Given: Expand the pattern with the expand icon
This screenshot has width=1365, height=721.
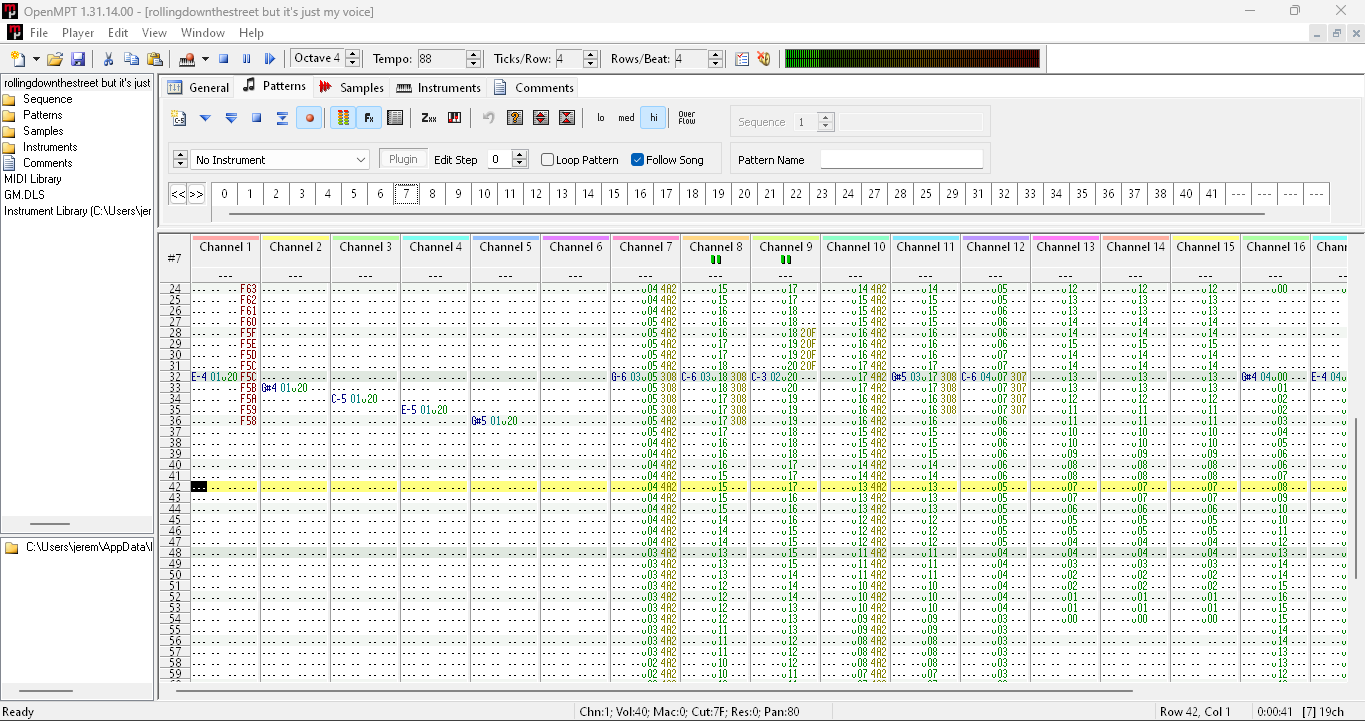Looking at the screenshot, I should (541, 118).
